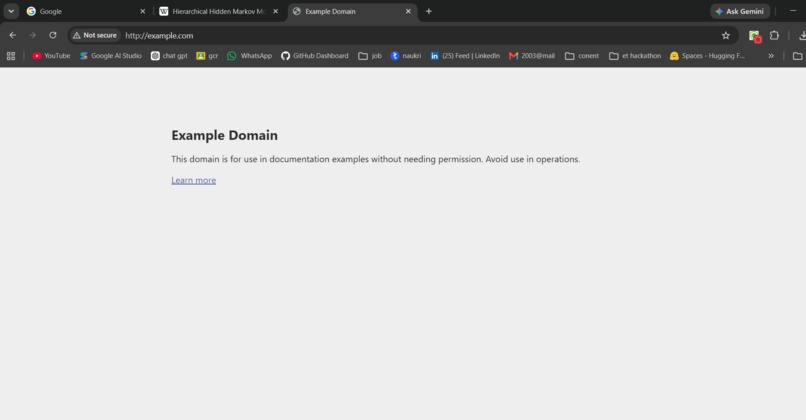Open the YouTube bookmark
Screen dimensions: 806x420
[x=51, y=56]
